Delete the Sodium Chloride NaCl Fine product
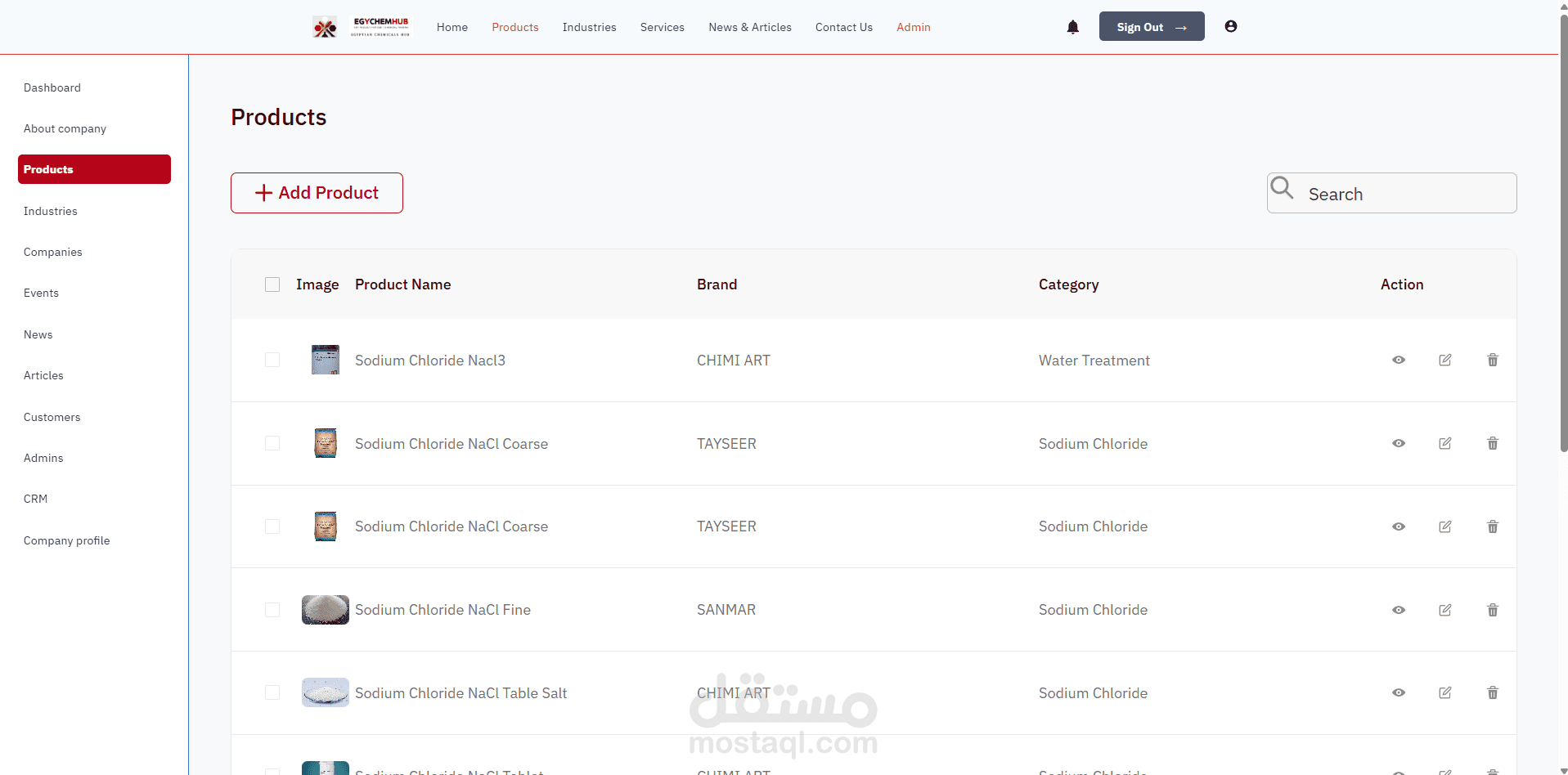This screenshot has height=775, width=1568. [1493, 610]
